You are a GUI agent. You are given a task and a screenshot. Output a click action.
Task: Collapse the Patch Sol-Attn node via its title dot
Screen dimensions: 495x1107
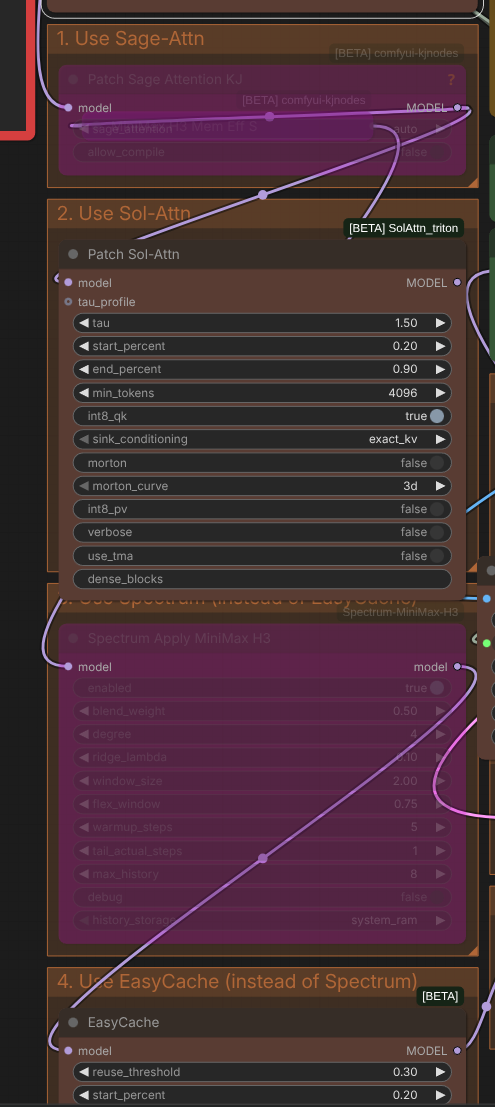(x=73, y=254)
